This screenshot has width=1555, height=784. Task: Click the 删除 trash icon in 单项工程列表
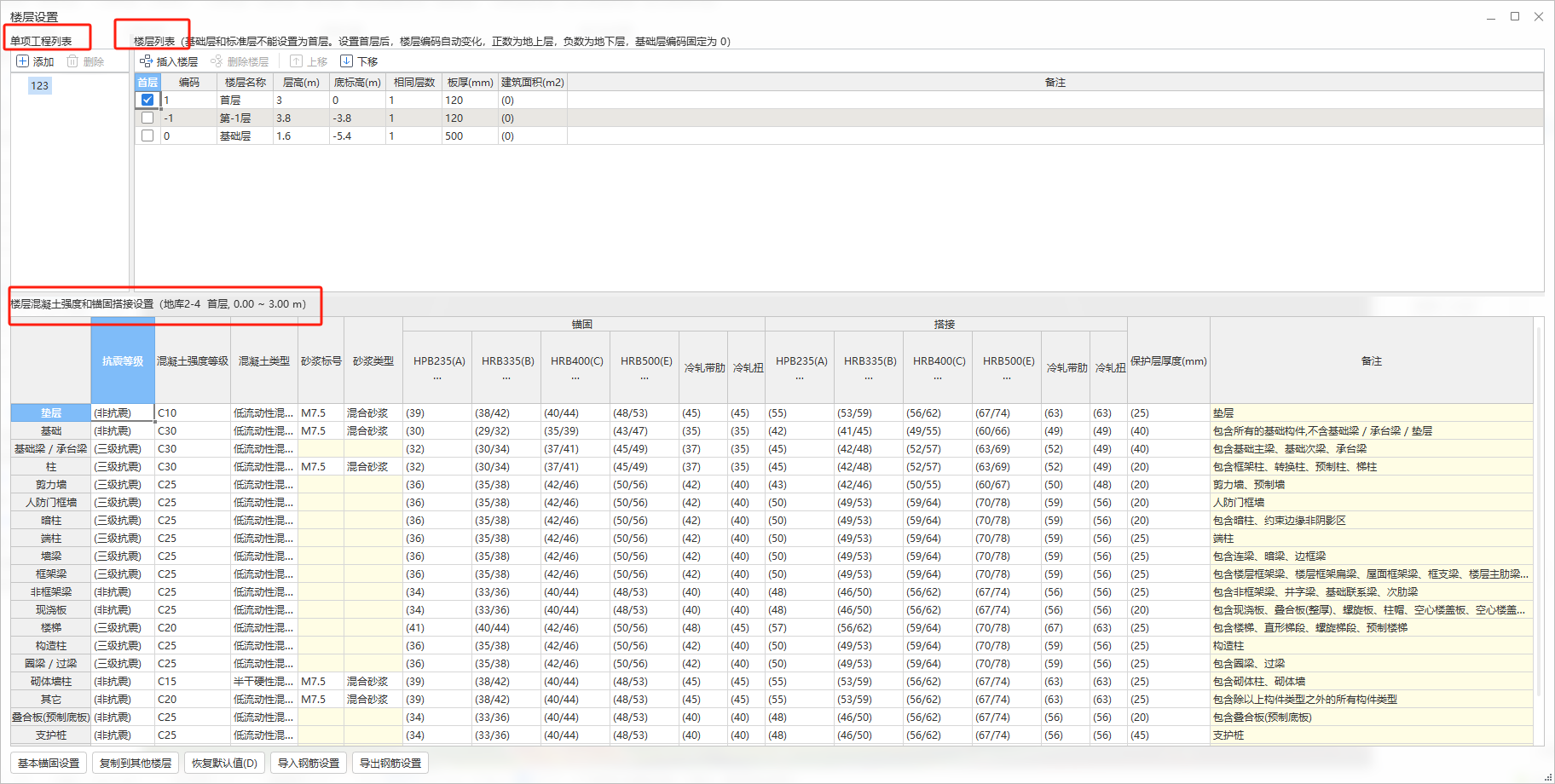pos(72,61)
